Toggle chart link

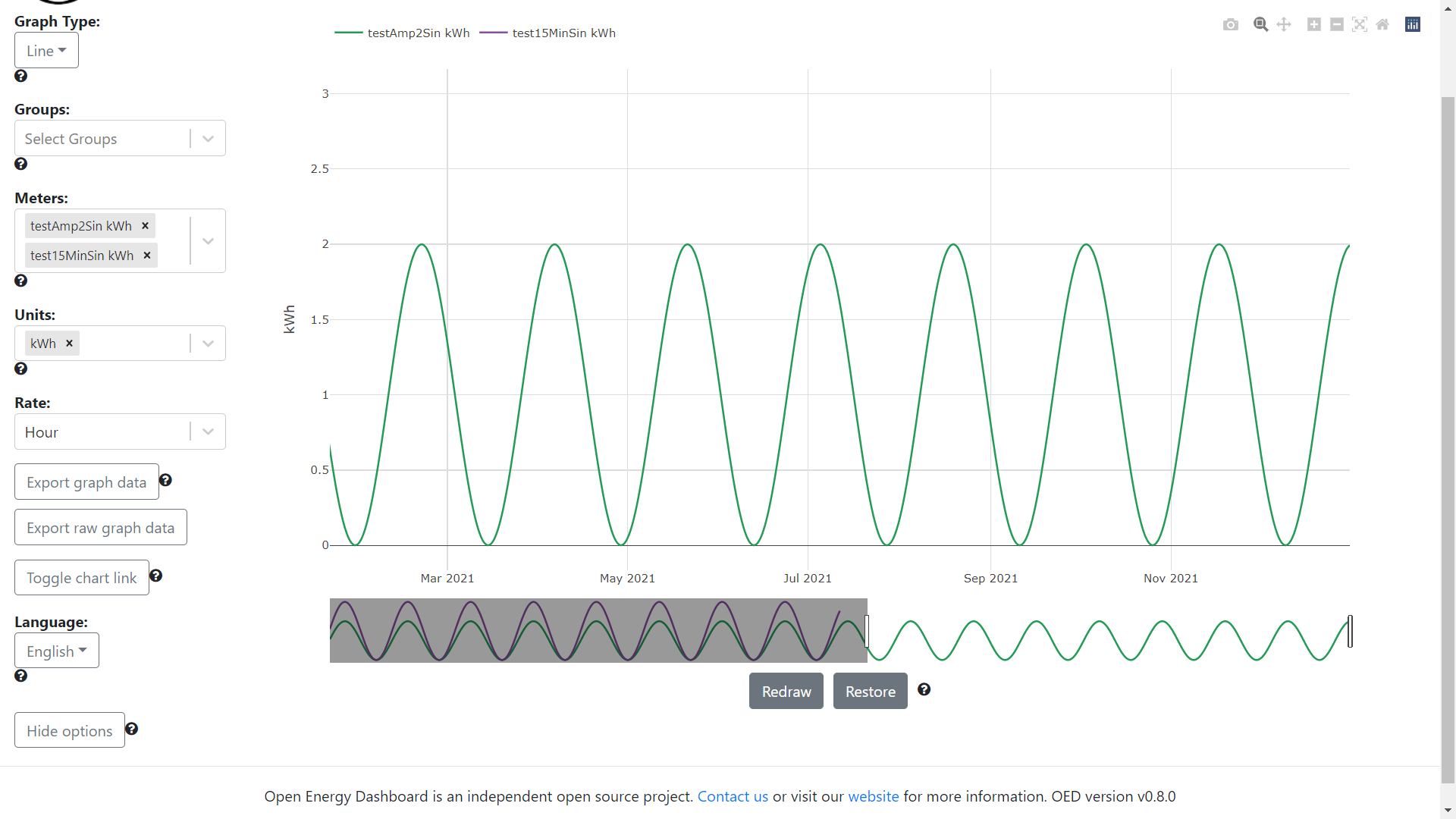click(81, 577)
